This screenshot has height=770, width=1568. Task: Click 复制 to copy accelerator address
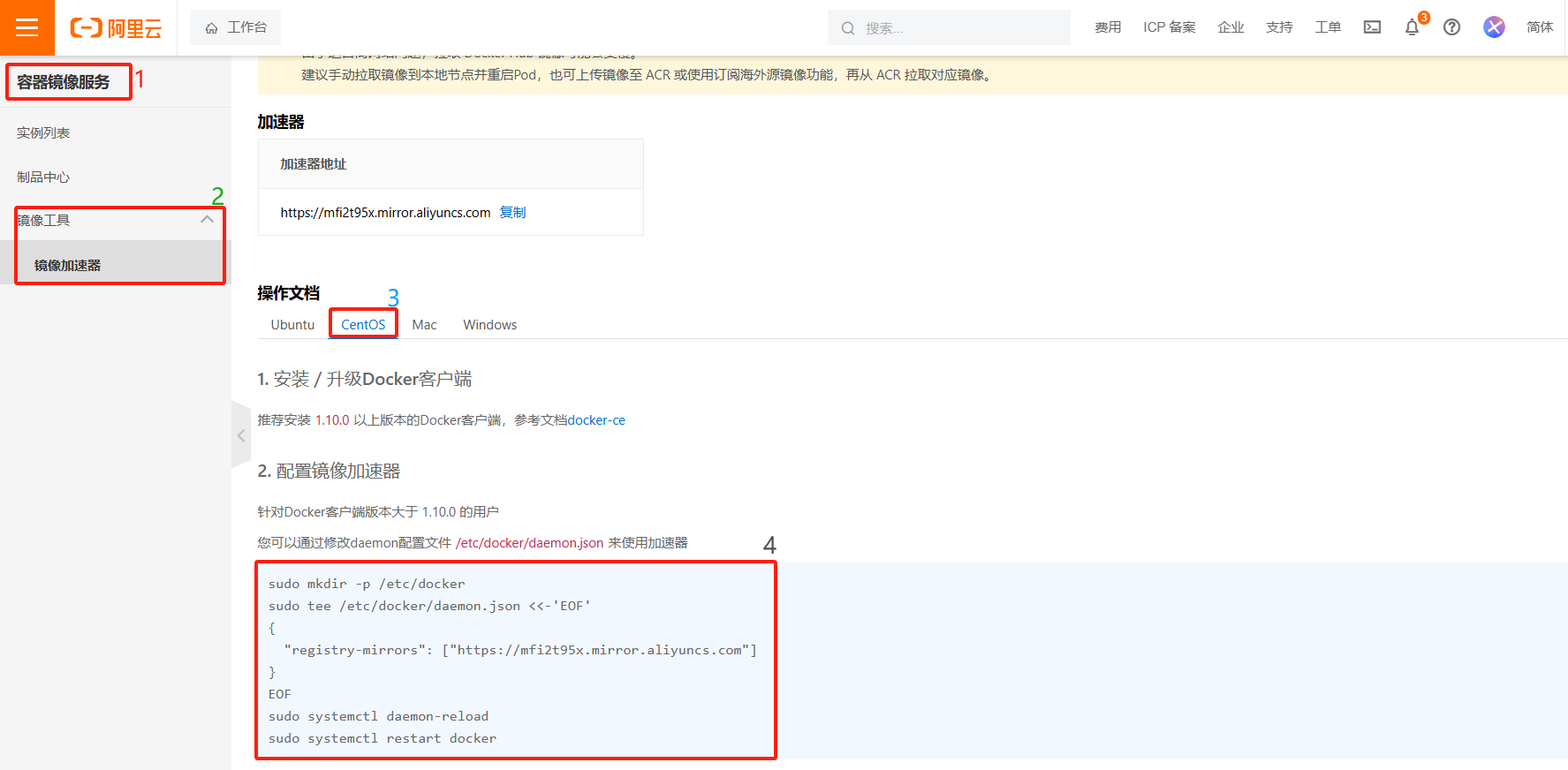pyautogui.click(x=512, y=212)
